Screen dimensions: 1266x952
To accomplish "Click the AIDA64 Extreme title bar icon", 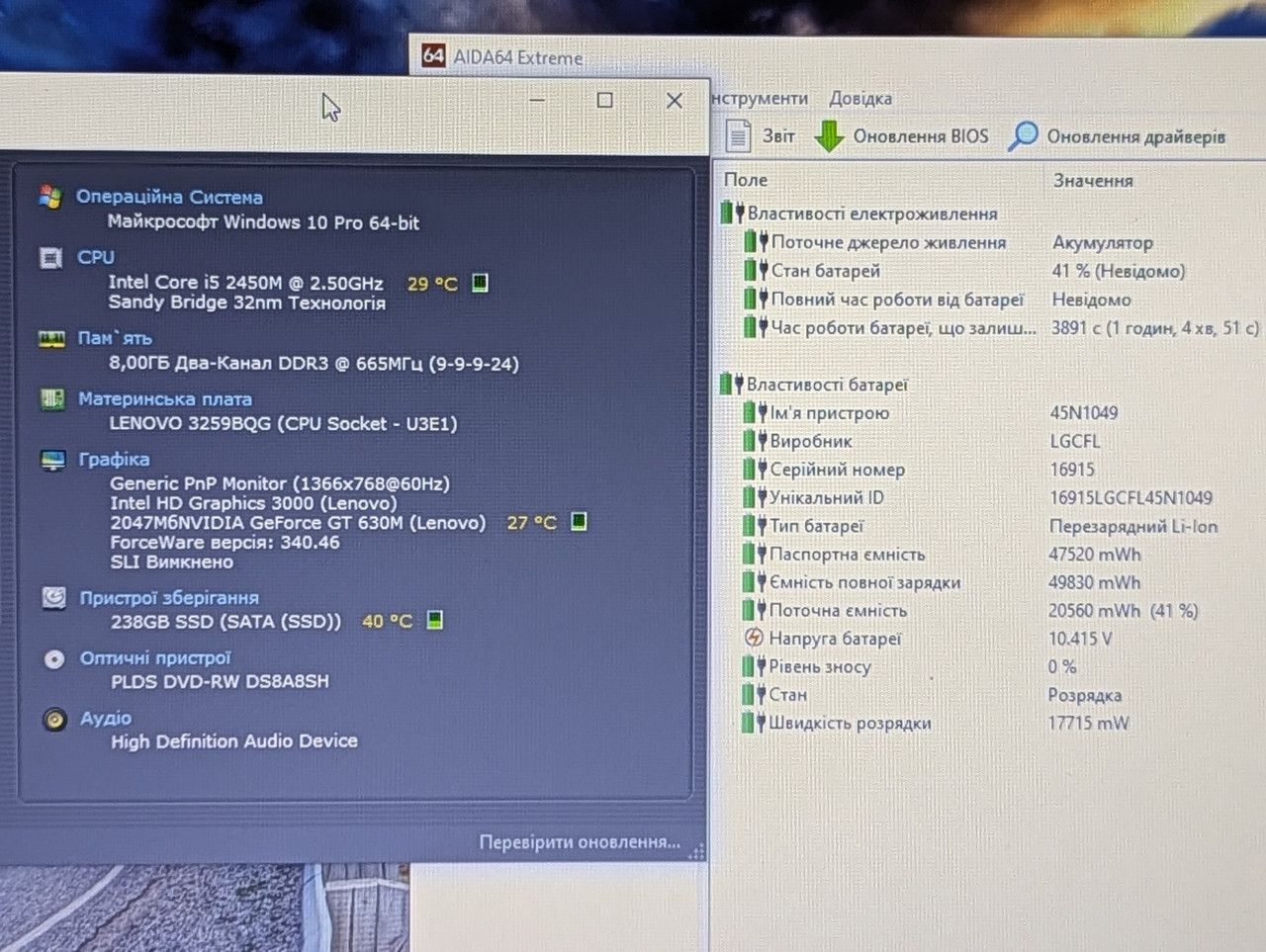I will point(433,55).
